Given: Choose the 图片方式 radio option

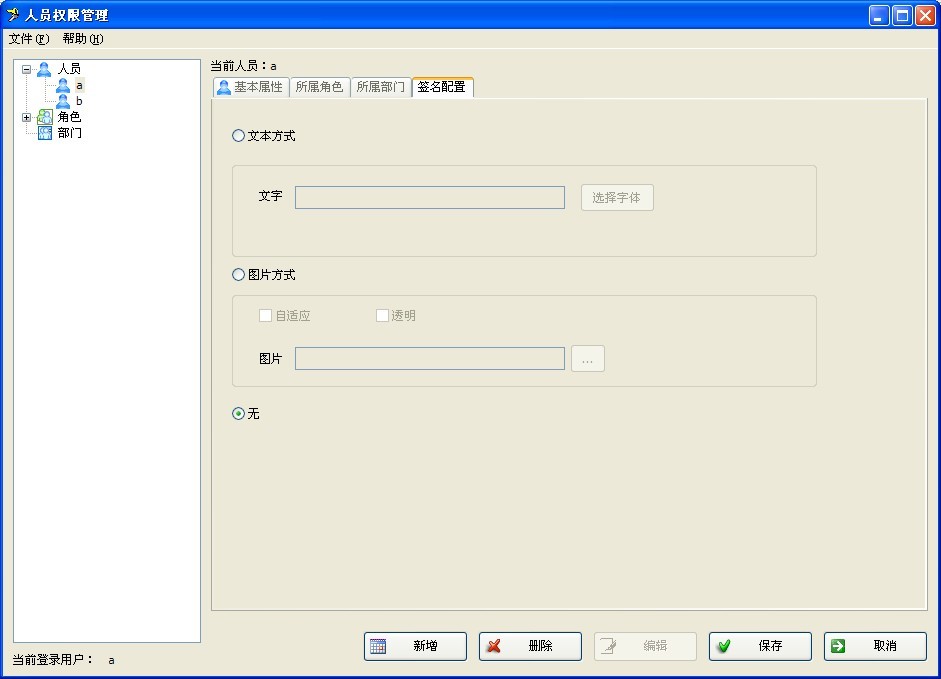Looking at the screenshot, I should [x=239, y=275].
